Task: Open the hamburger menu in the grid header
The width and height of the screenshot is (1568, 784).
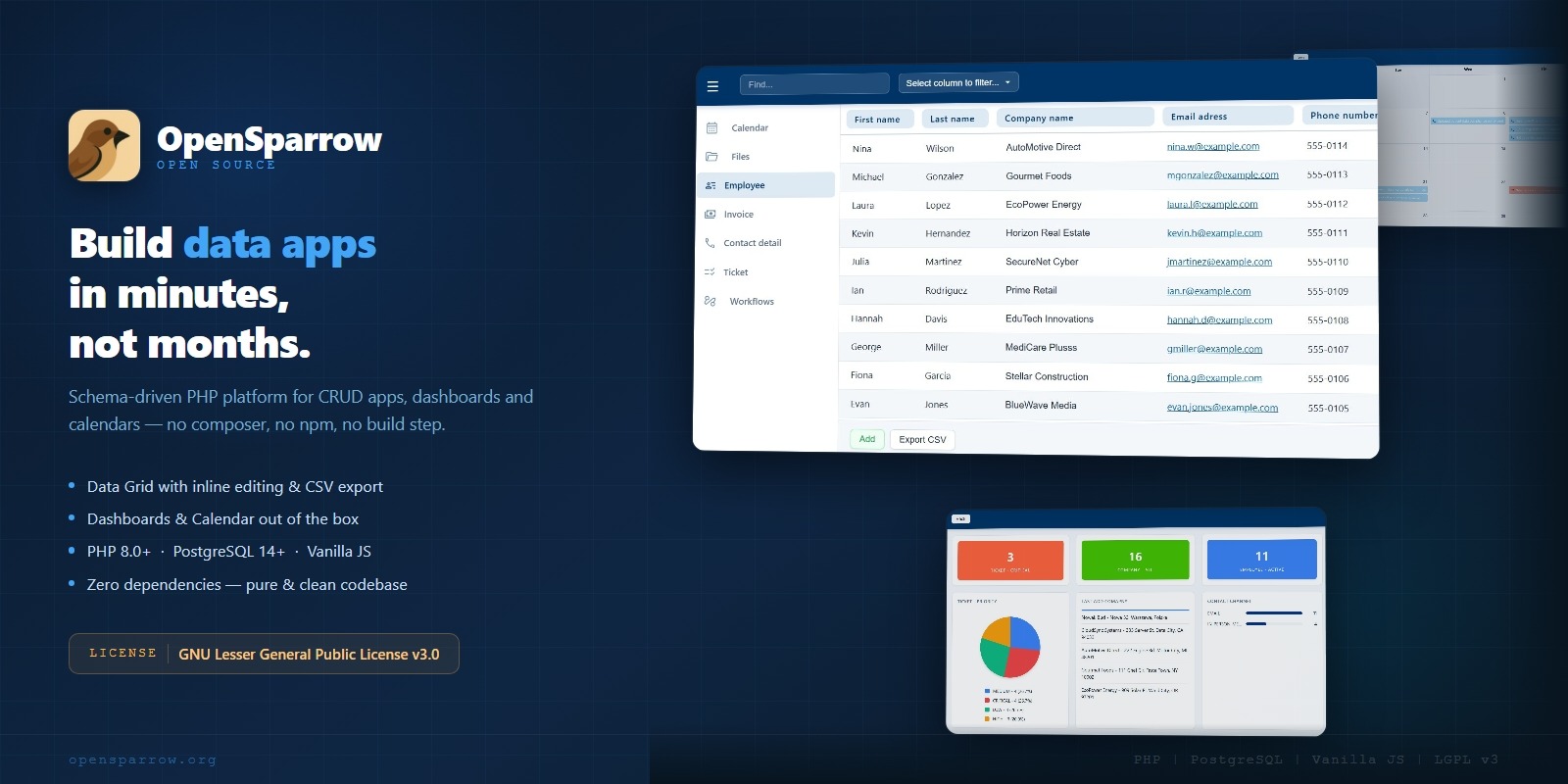Action: 712,86
